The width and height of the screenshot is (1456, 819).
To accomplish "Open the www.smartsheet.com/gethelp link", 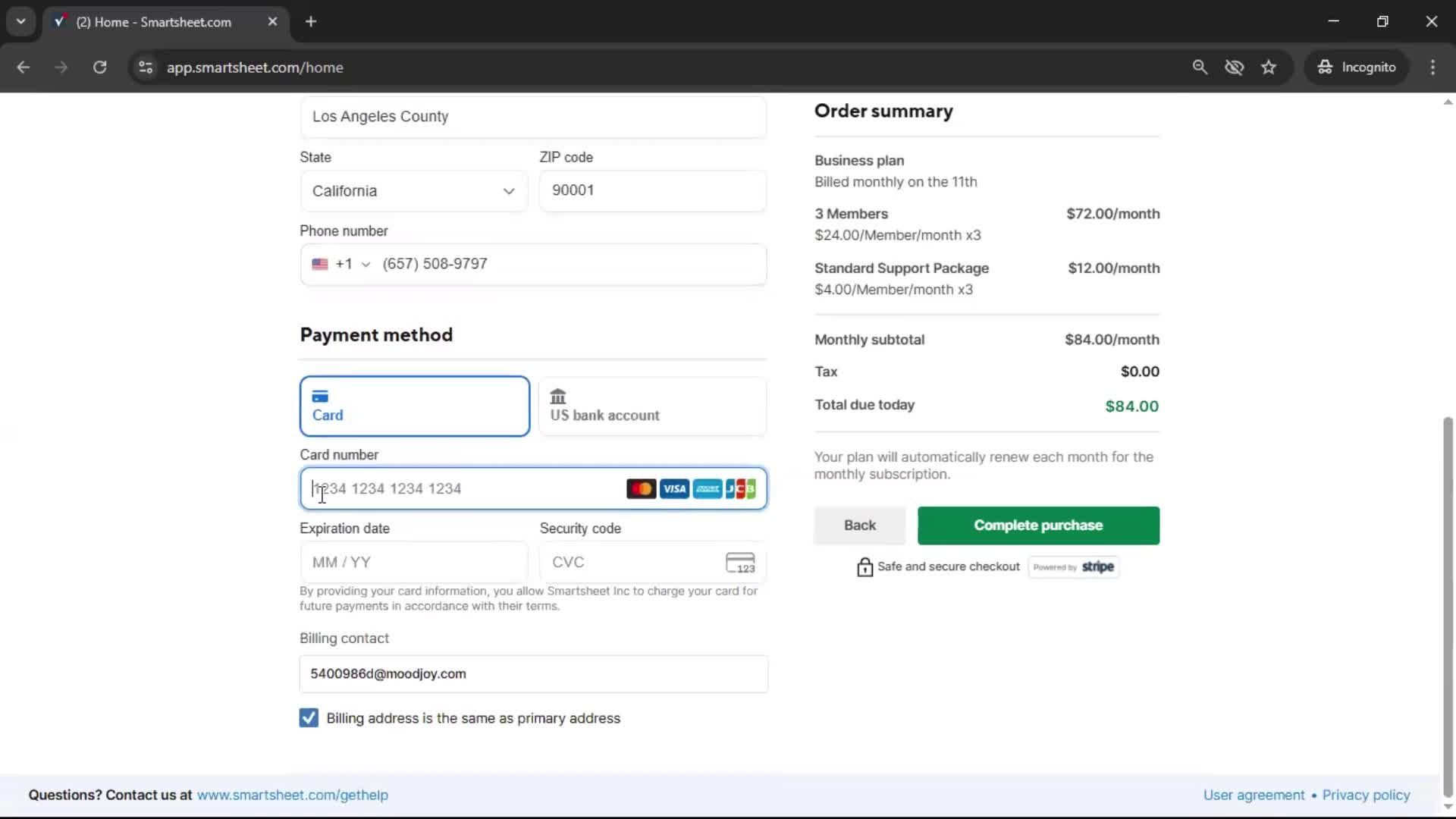I will coord(293,795).
